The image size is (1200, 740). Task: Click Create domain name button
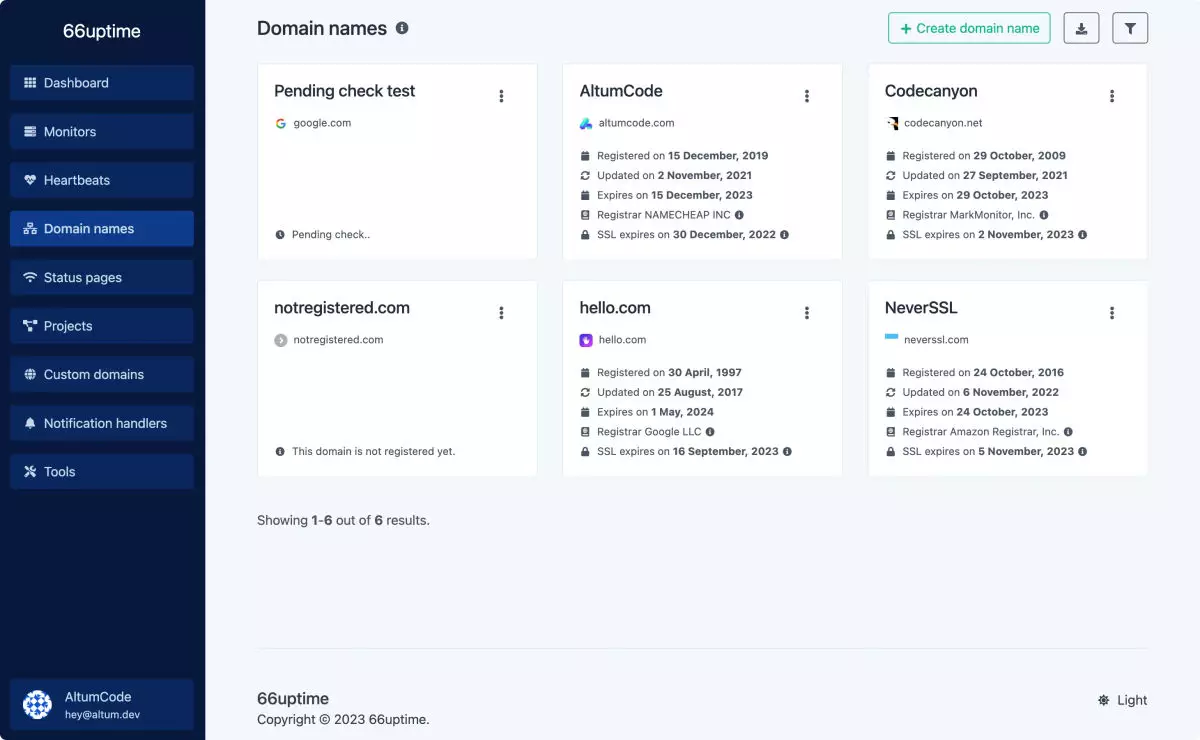pyautogui.click(x=969, y=28)
